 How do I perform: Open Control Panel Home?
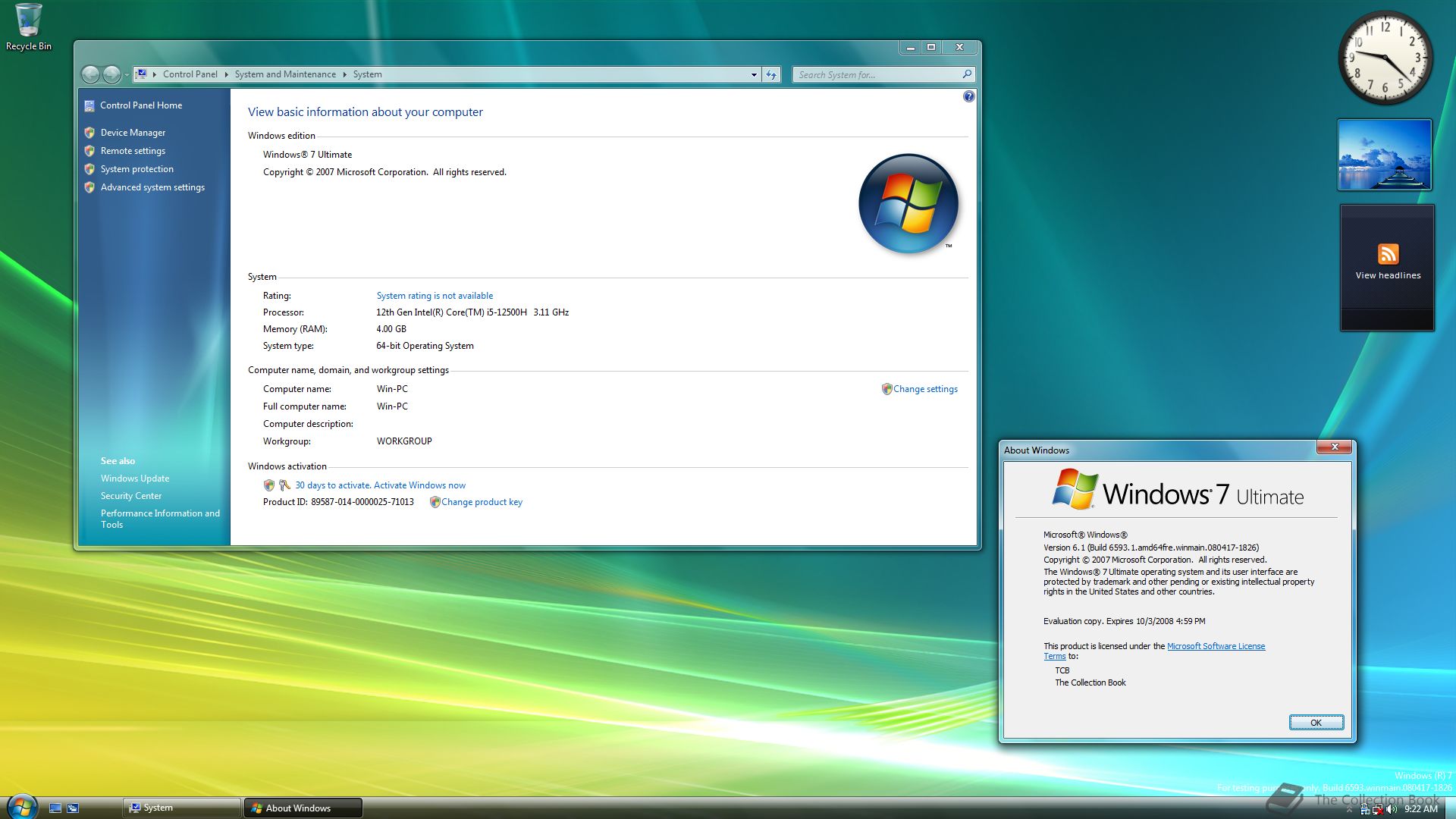[141, 105]
